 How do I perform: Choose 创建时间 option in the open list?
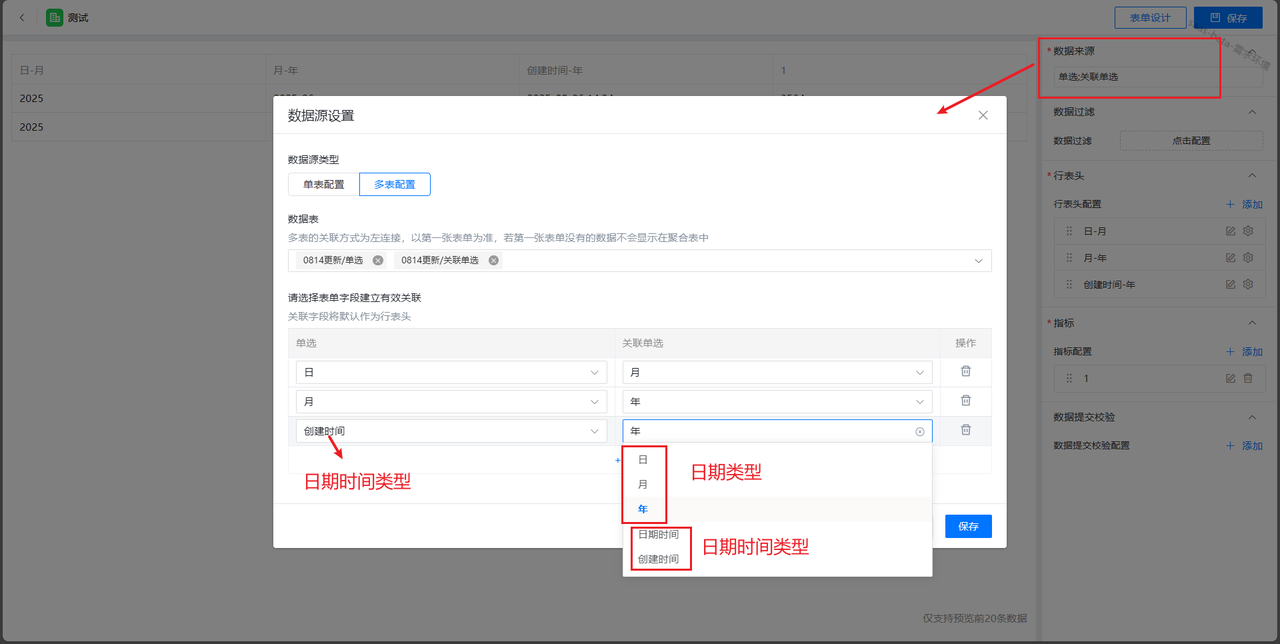(x=658, y=559)
